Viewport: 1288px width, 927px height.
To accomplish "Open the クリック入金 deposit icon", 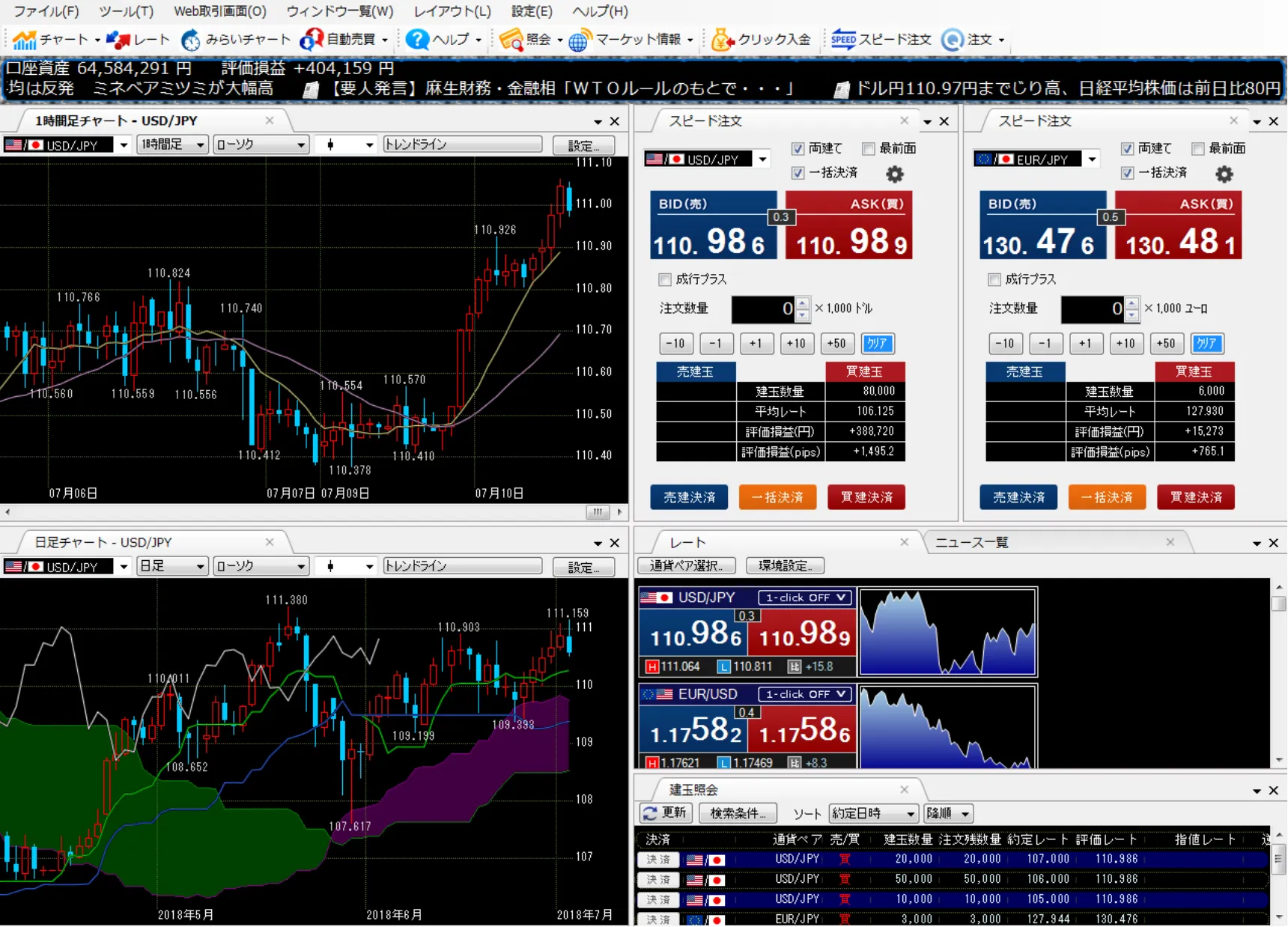I will click(722, 40).
